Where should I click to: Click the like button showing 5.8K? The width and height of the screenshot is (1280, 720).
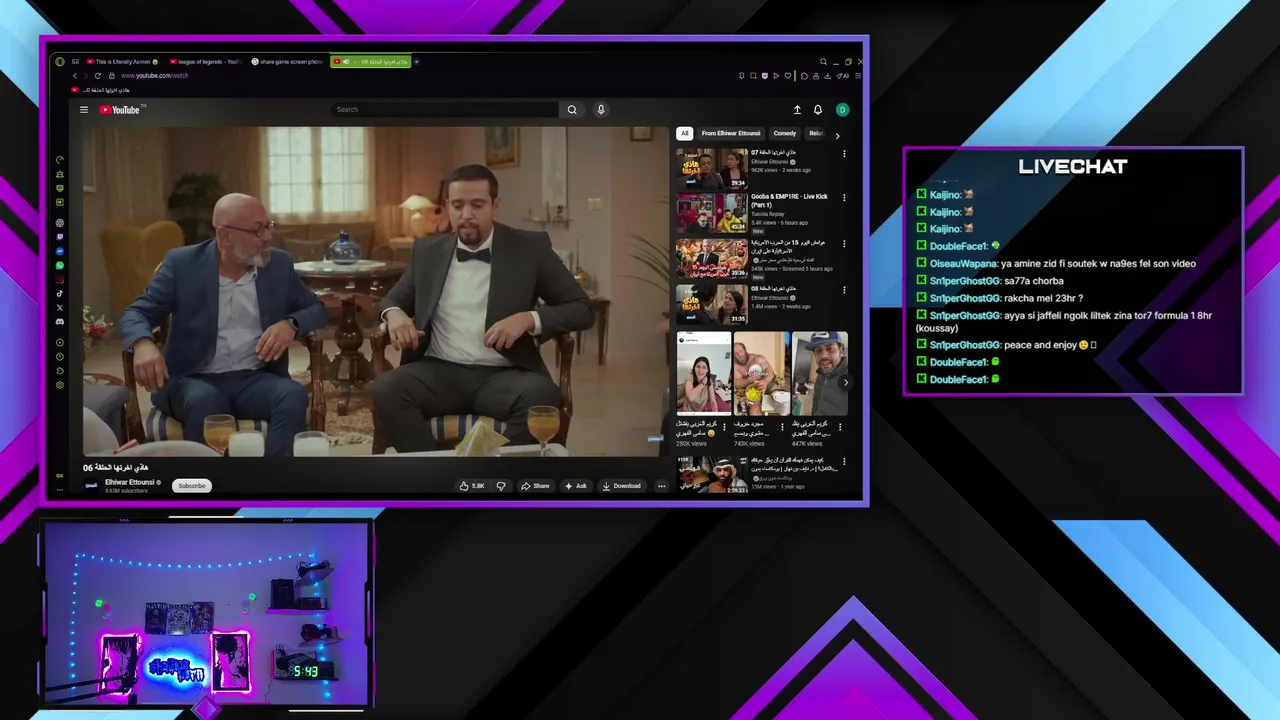(x=472, y=486)
